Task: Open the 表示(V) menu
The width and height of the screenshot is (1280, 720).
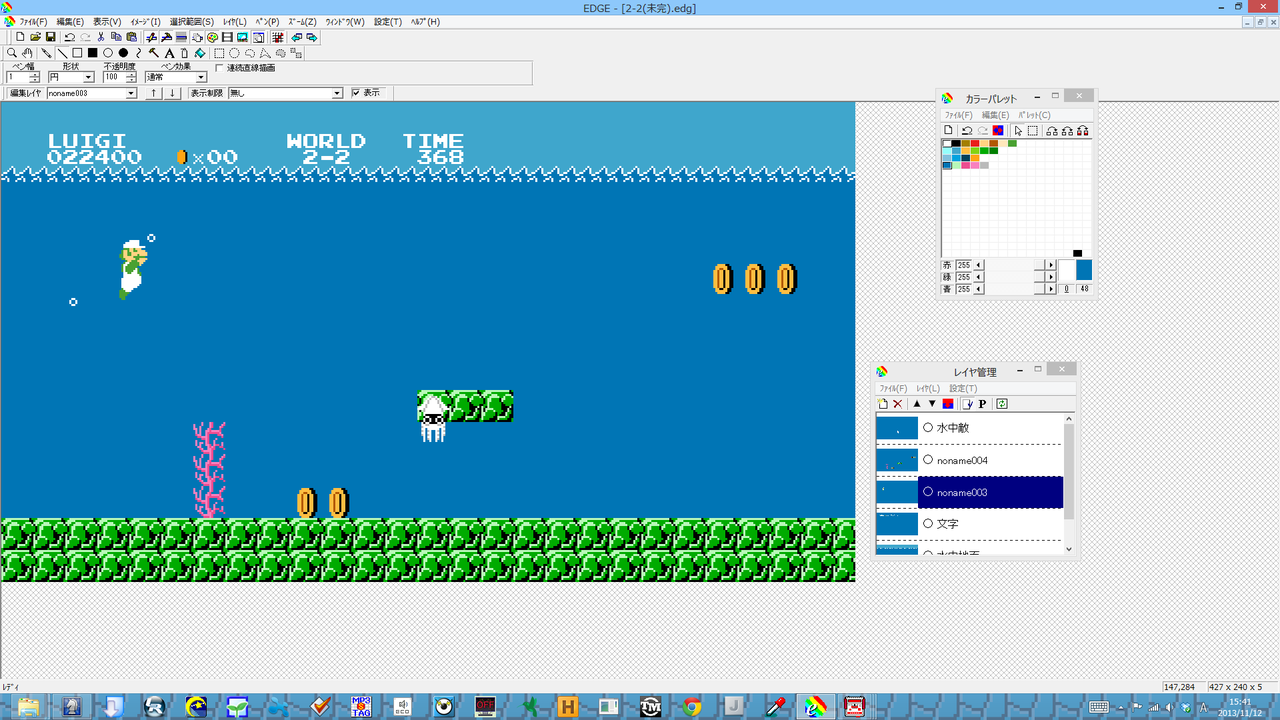Action: point(107,22)
